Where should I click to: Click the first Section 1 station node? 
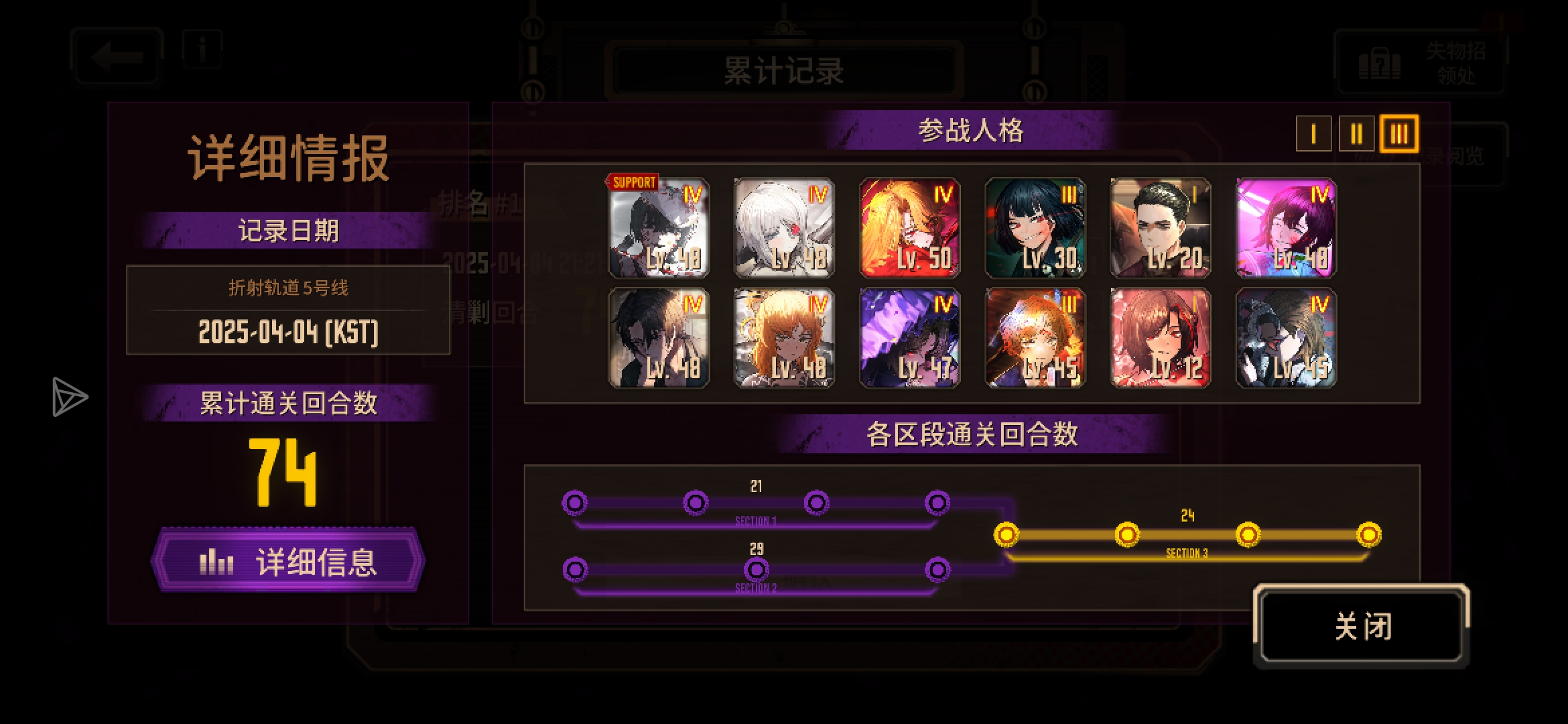pos(575,502)
